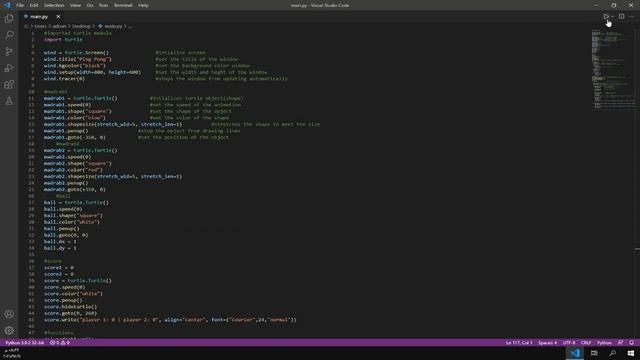
Task: Click the line madrab1.color("blue")
Action: [75, 118]
